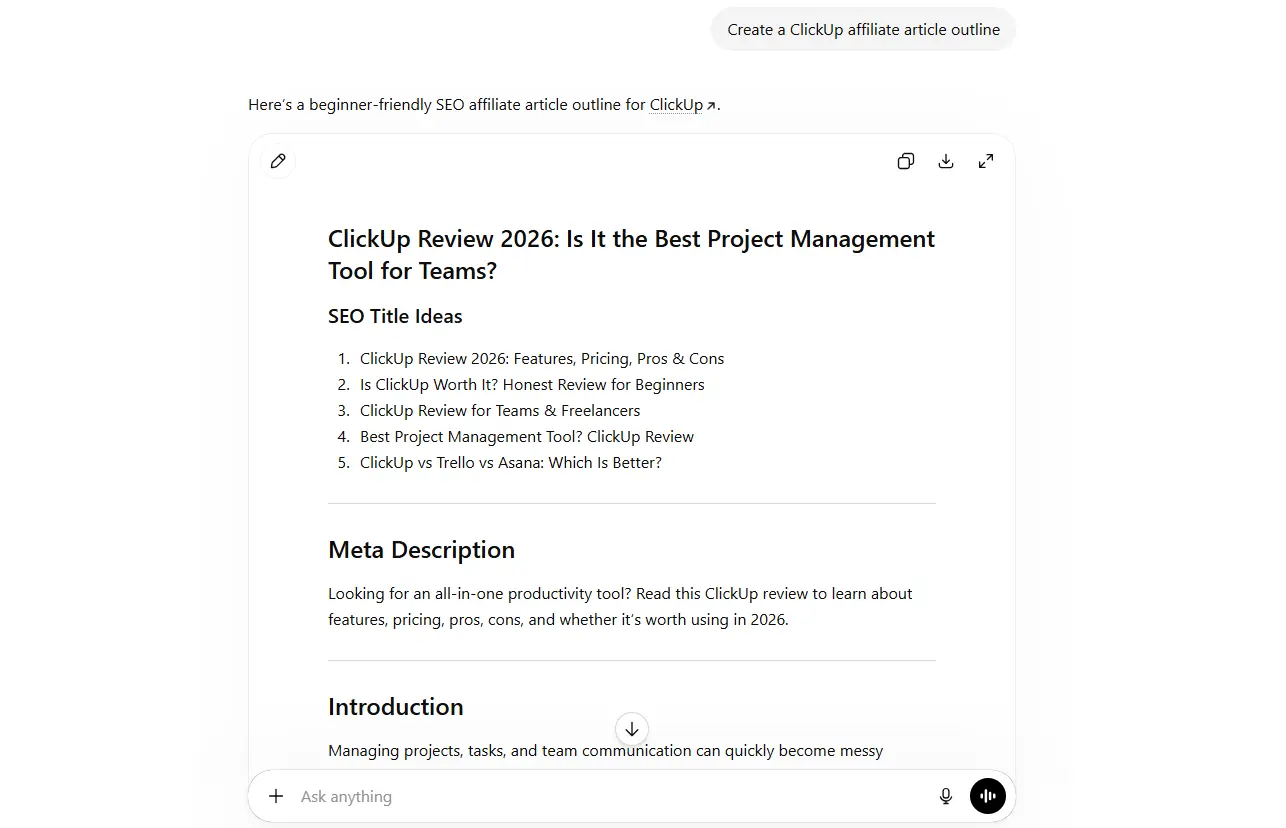Screen dimensions: 1286x828
Task: Open the ClickUp link in the intro sentence
Action: pyautogui.click(x=682, y=104)
